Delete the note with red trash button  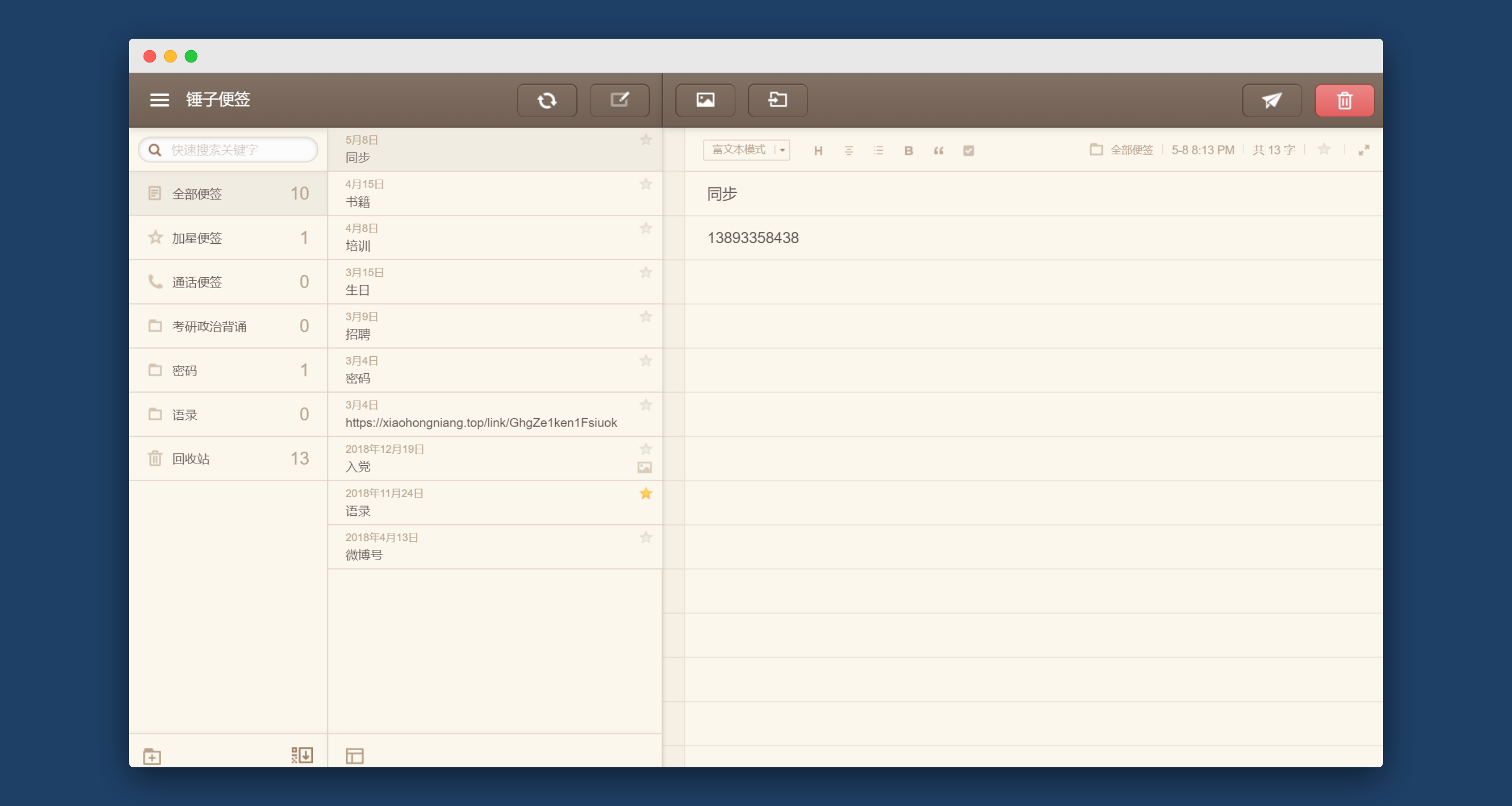pyautogui.click(x=1344, y=100)
